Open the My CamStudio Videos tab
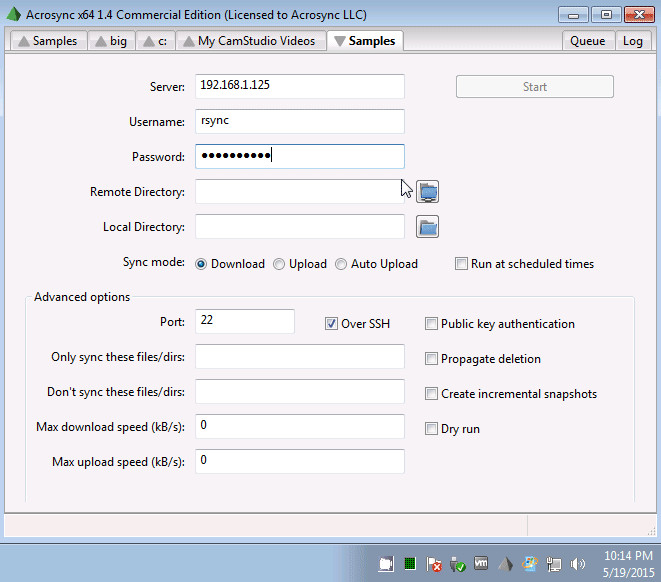 (x=250, y=41)
